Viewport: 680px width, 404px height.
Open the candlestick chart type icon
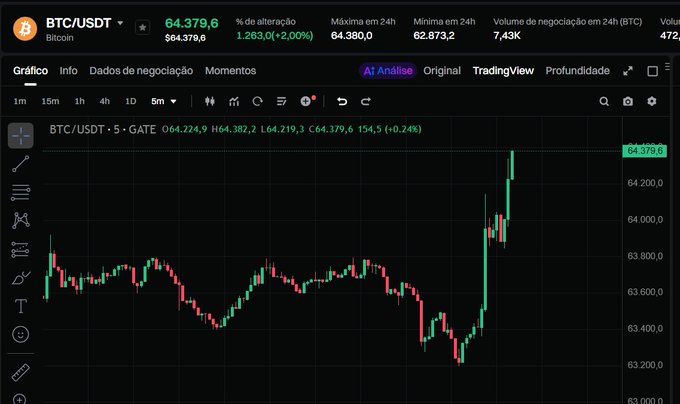210,101
